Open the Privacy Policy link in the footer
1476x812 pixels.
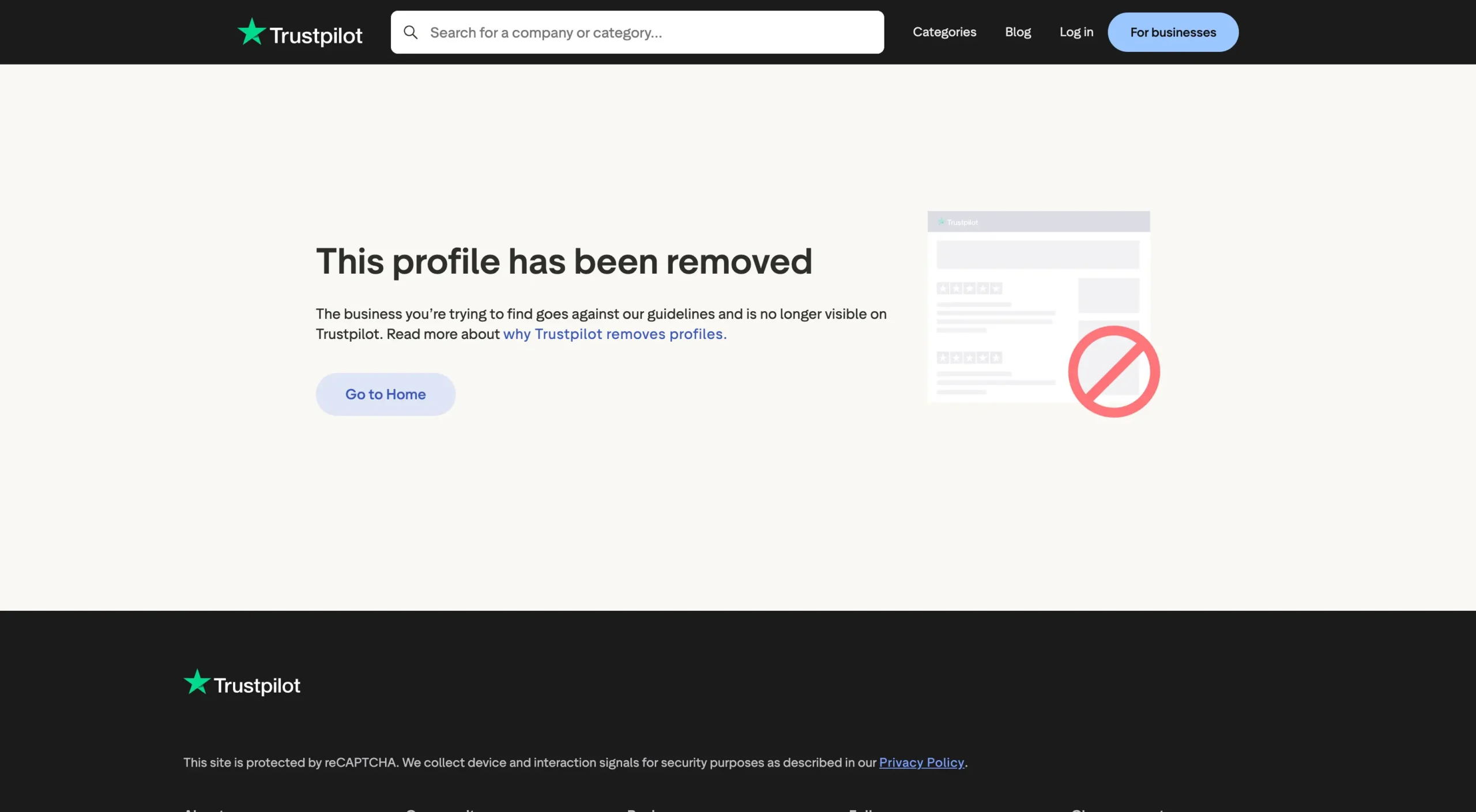tap(921, 762)
